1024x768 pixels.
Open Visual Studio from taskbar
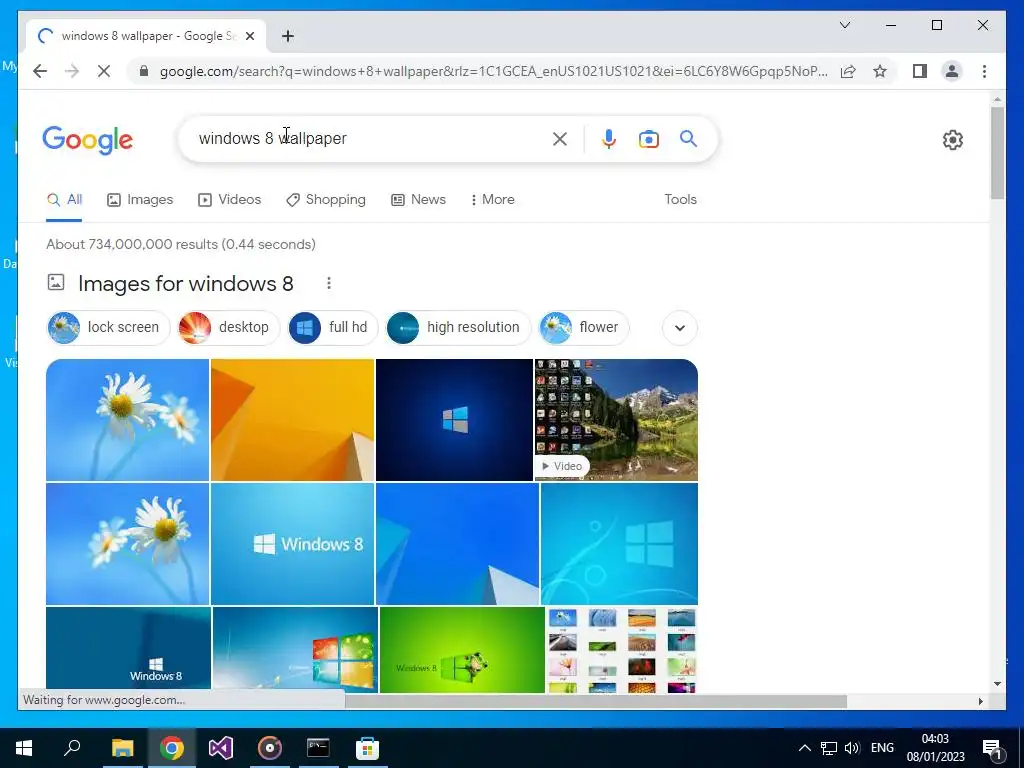pyautogui.click(x=221, y=748)
